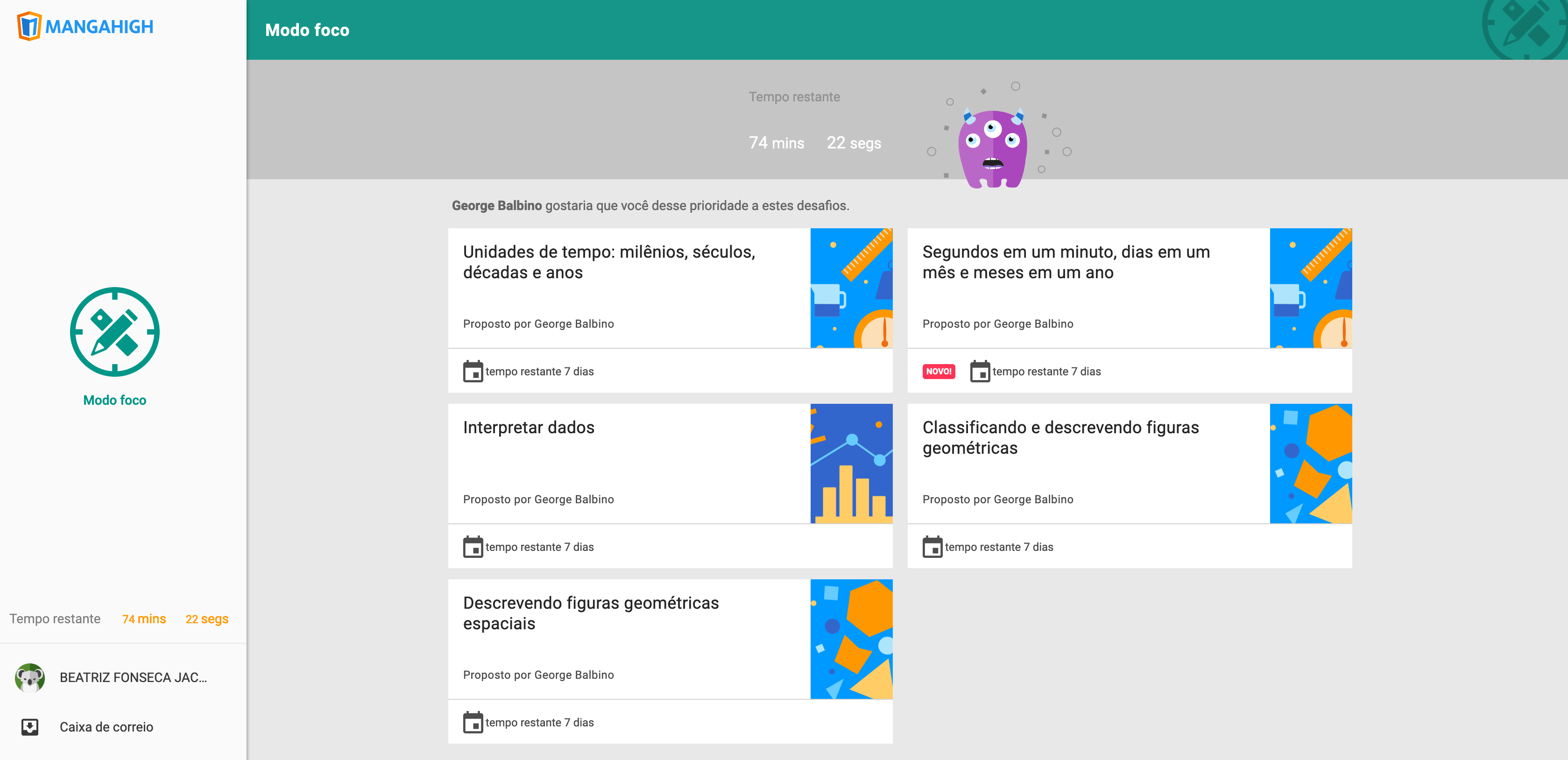This screenshot has width=1568, height=760.
Task: Click 'tempo restante 7 dias' under Unidades de tempo
Action: coord(539,372)
